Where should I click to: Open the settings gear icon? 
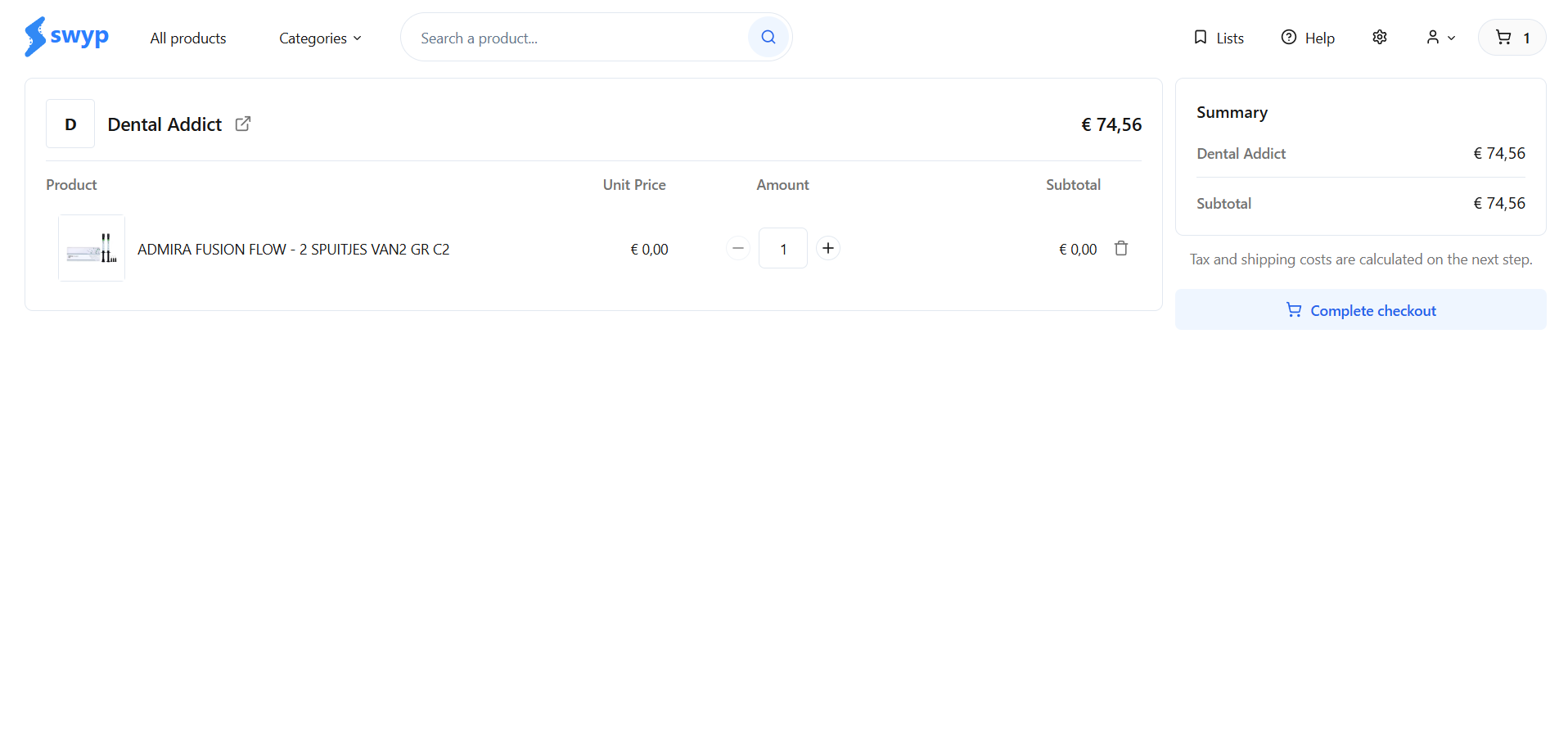1380,37
